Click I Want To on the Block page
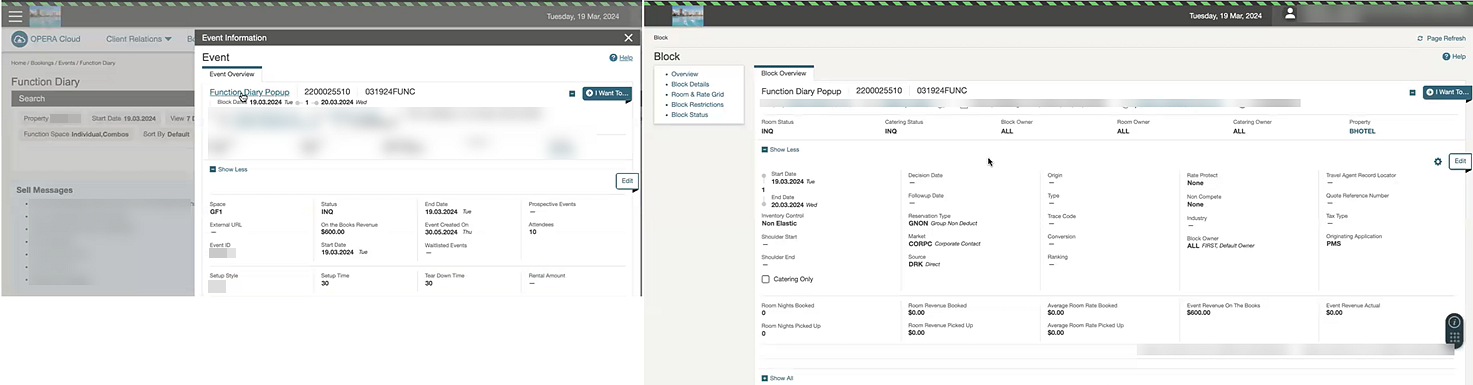This screenshot has width=1473, height=385. pos(1447,92)
